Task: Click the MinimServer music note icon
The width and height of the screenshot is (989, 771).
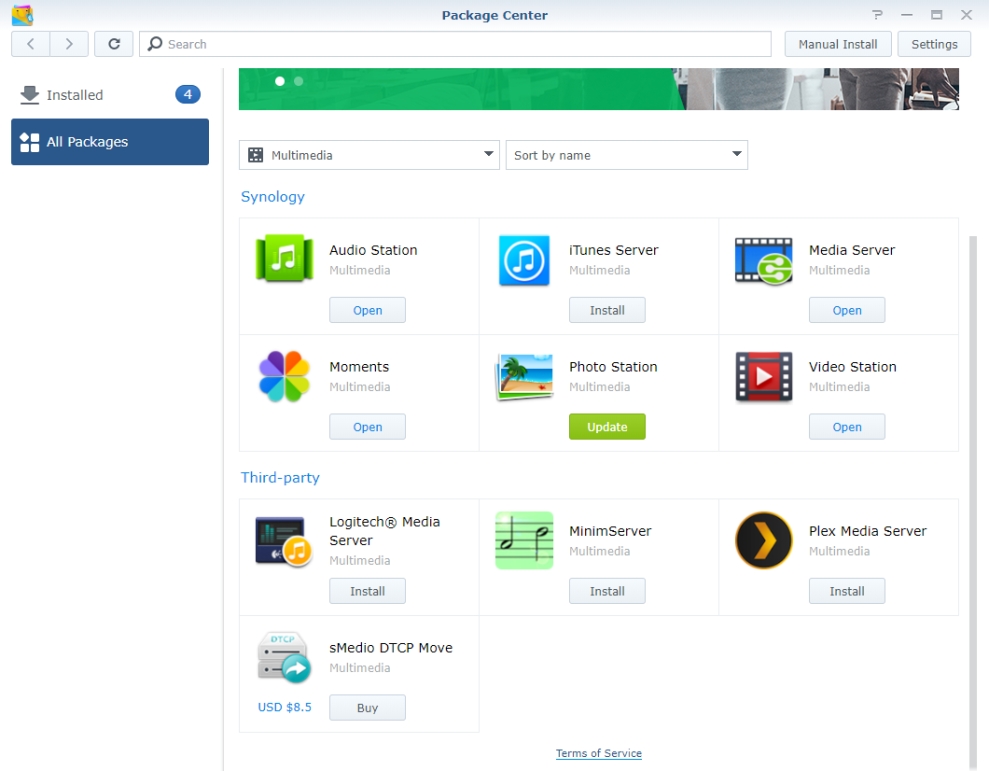Action: click(x=524, y=540)
